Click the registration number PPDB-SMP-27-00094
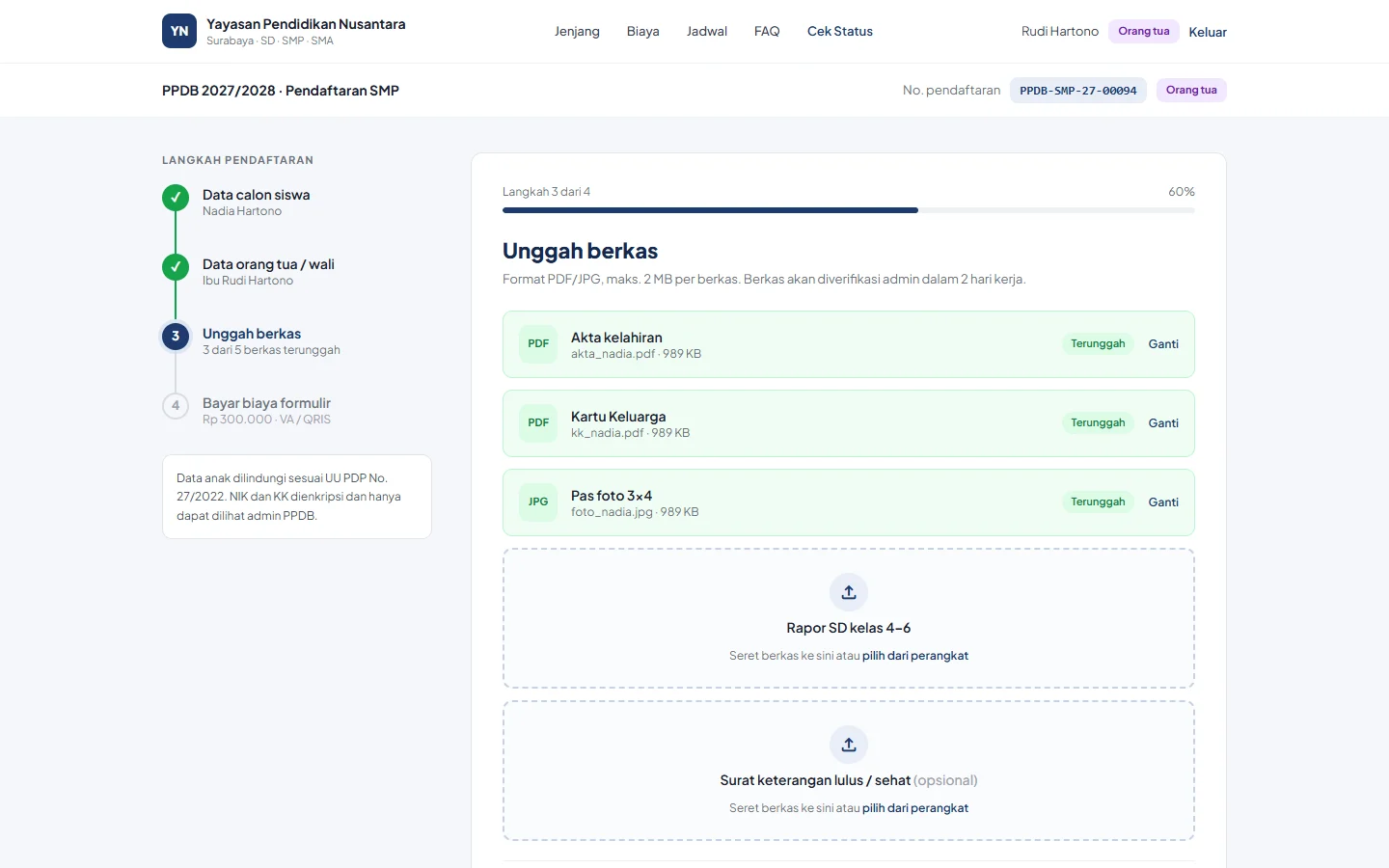 click(x=1078, y=91)
